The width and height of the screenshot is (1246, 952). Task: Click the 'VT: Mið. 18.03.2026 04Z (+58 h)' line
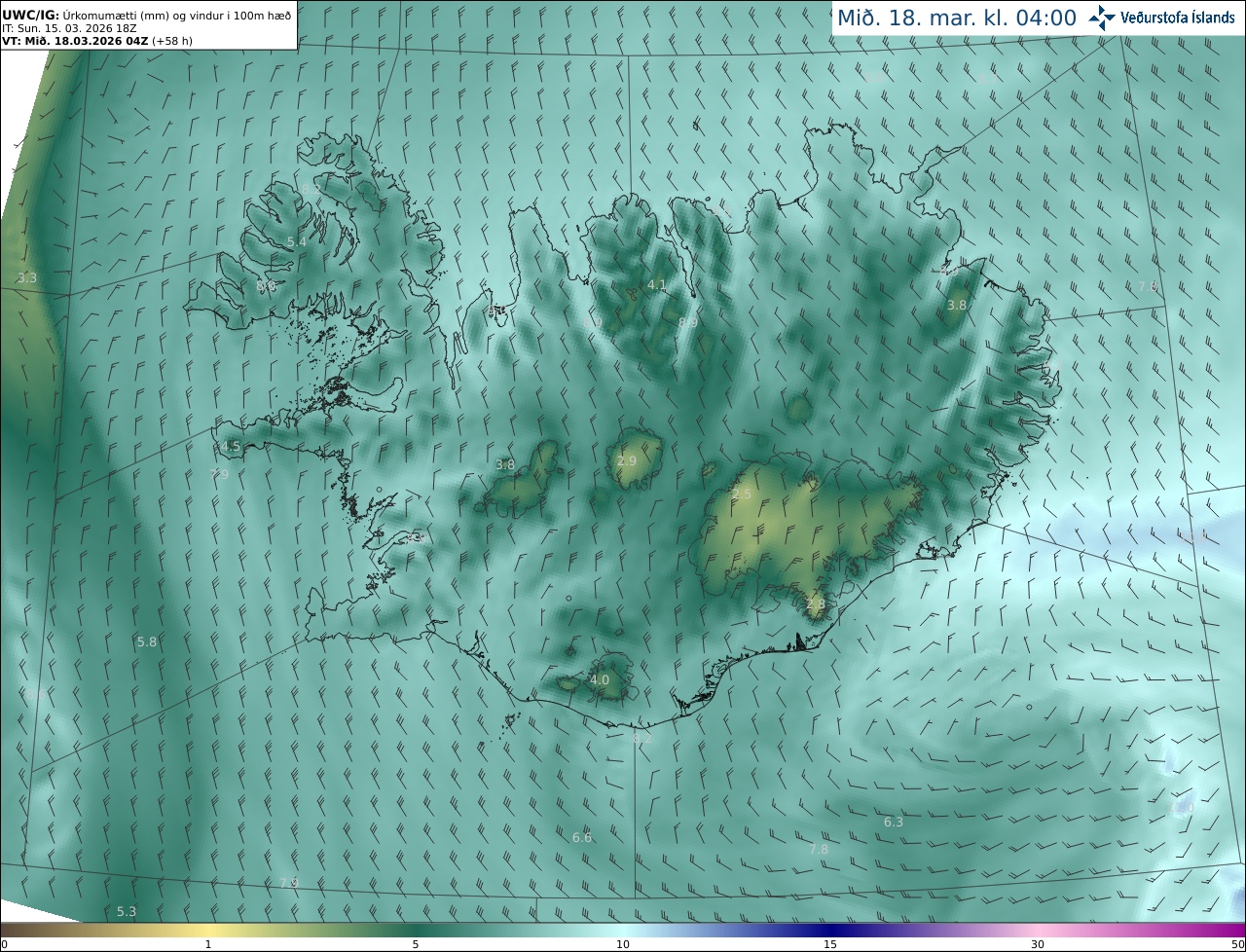(96, 41)
